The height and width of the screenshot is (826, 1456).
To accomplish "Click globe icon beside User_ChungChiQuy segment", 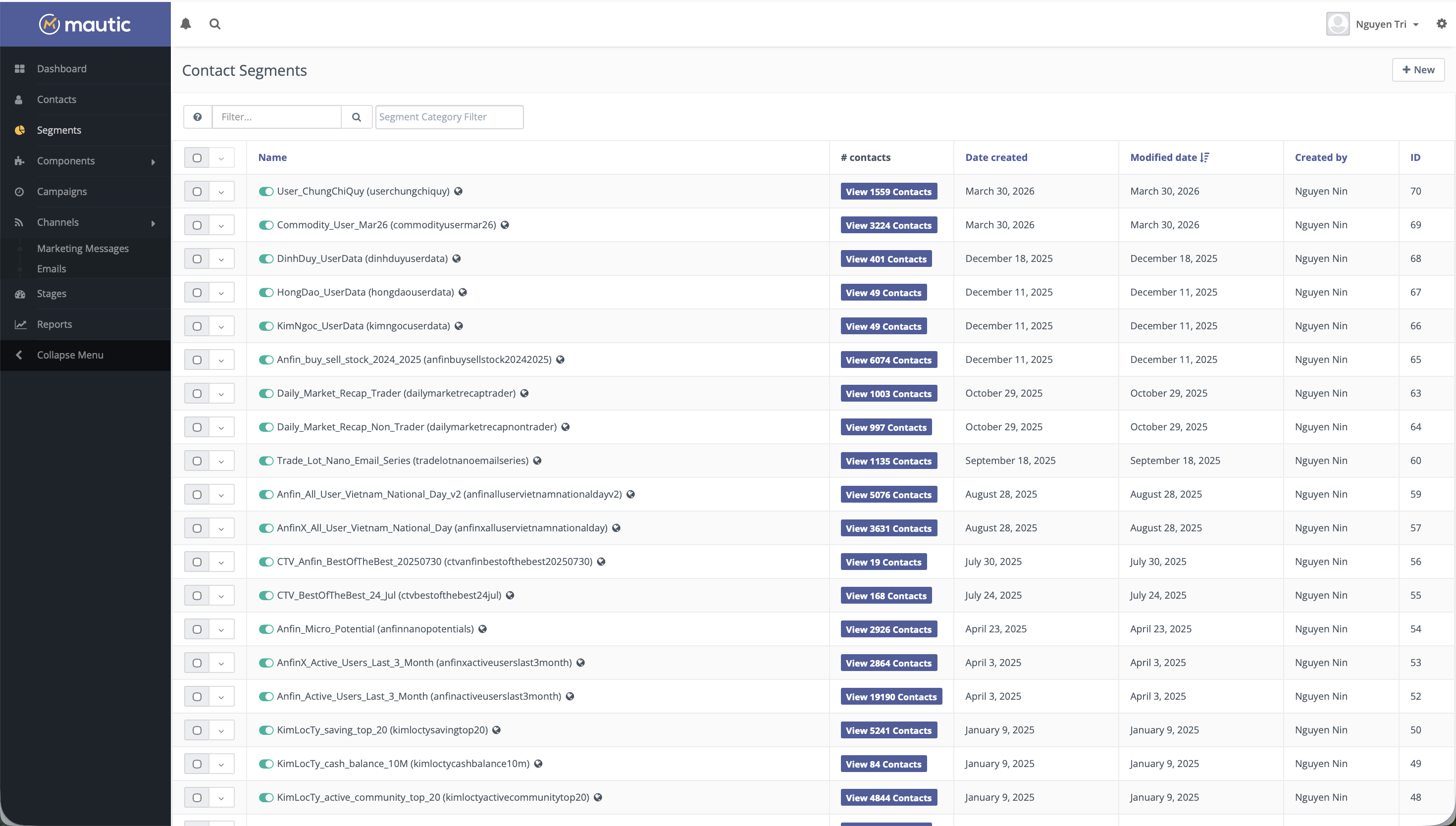I will pos(458,191).
